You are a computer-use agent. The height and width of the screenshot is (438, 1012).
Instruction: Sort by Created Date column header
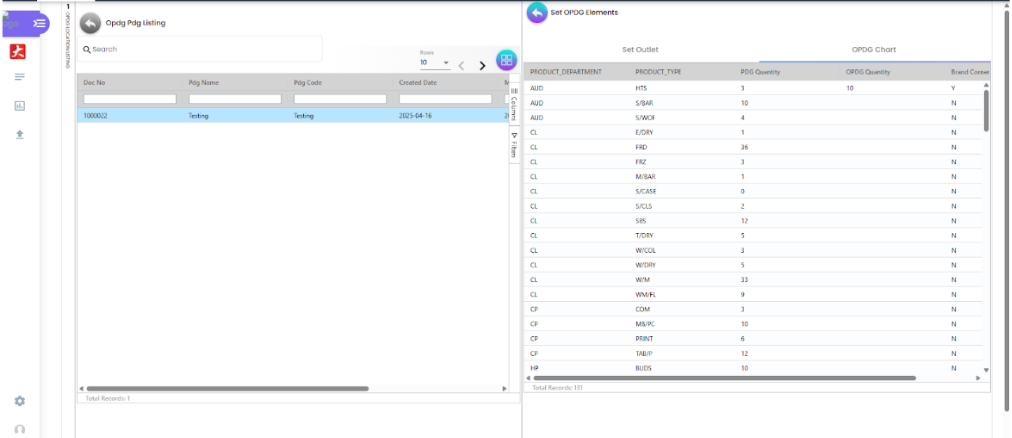420,83
